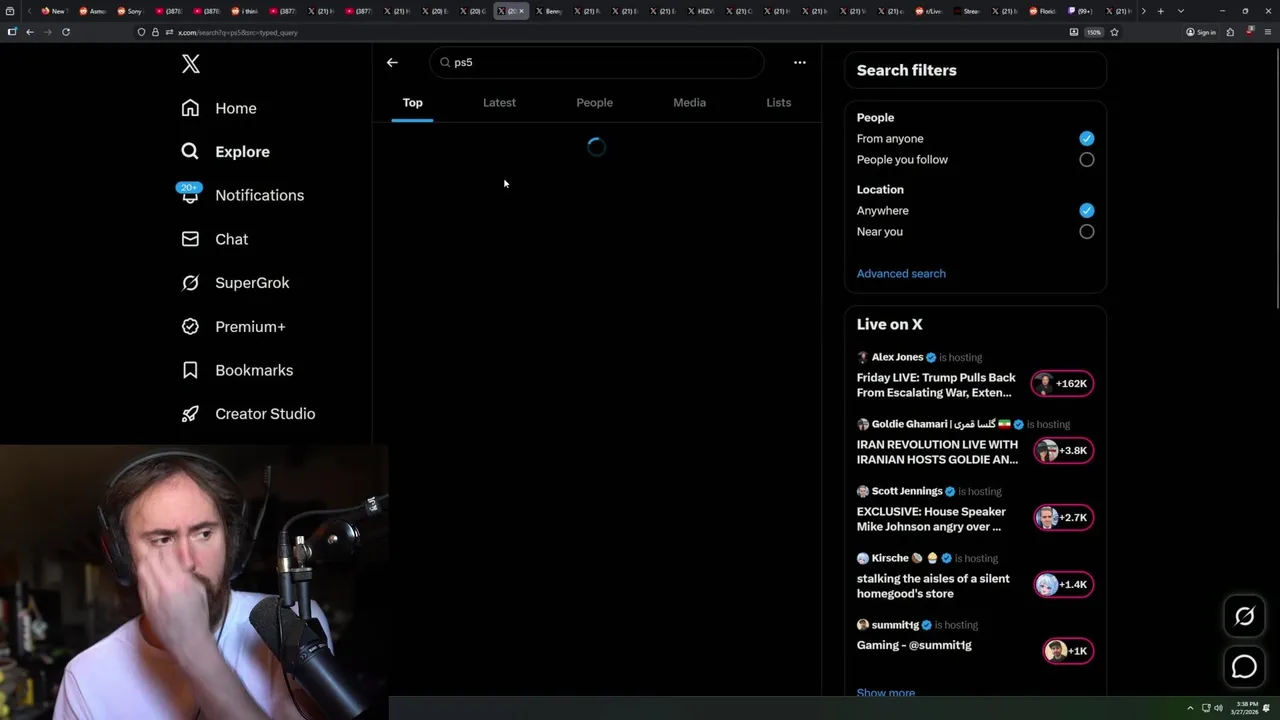Open a new browser tab with plus

(x=1160, y=11)
